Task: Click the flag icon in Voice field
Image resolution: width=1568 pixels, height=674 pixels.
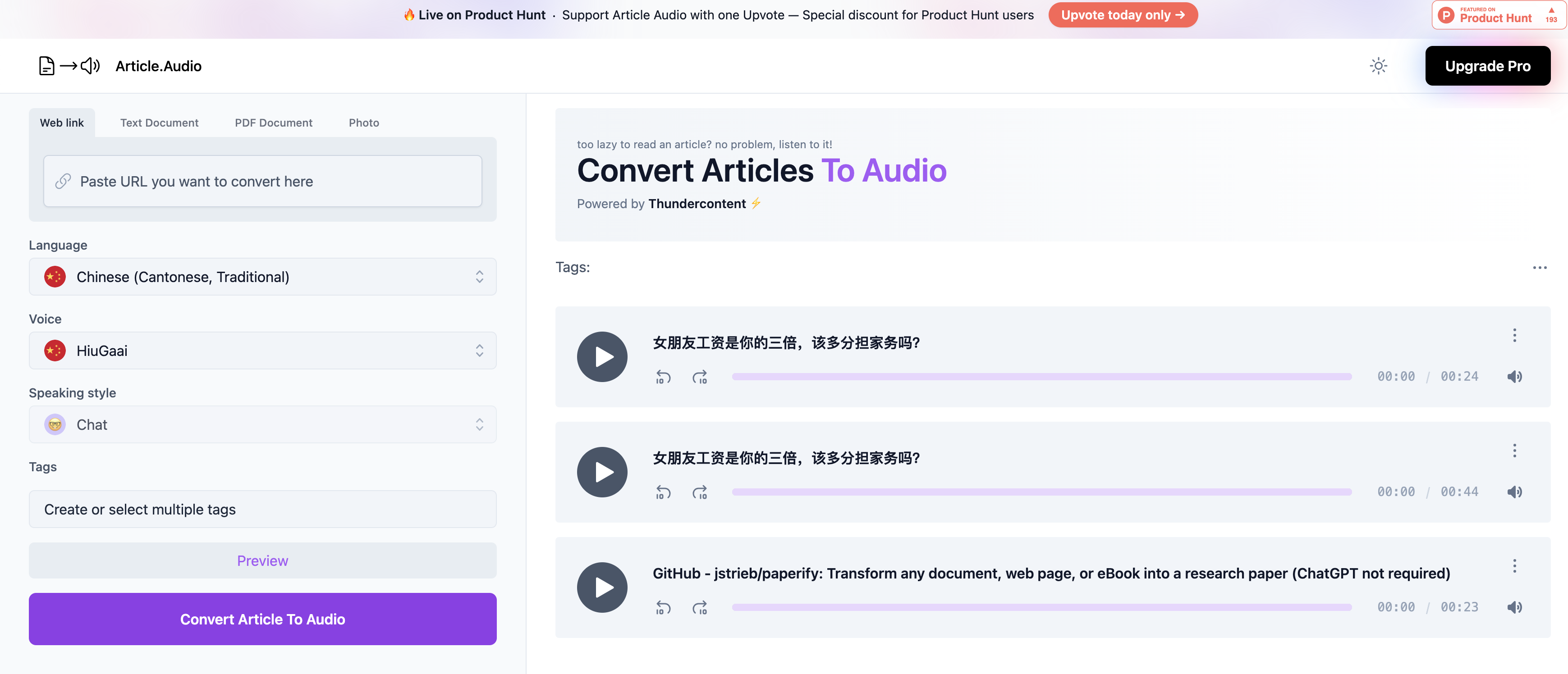Action: (x=55, y=351)
